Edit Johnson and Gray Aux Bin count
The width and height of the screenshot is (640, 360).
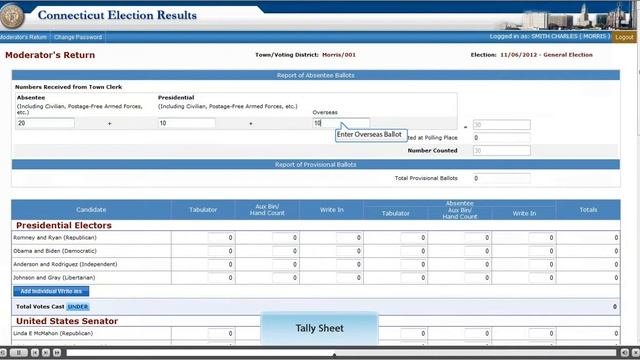(285, 278)
